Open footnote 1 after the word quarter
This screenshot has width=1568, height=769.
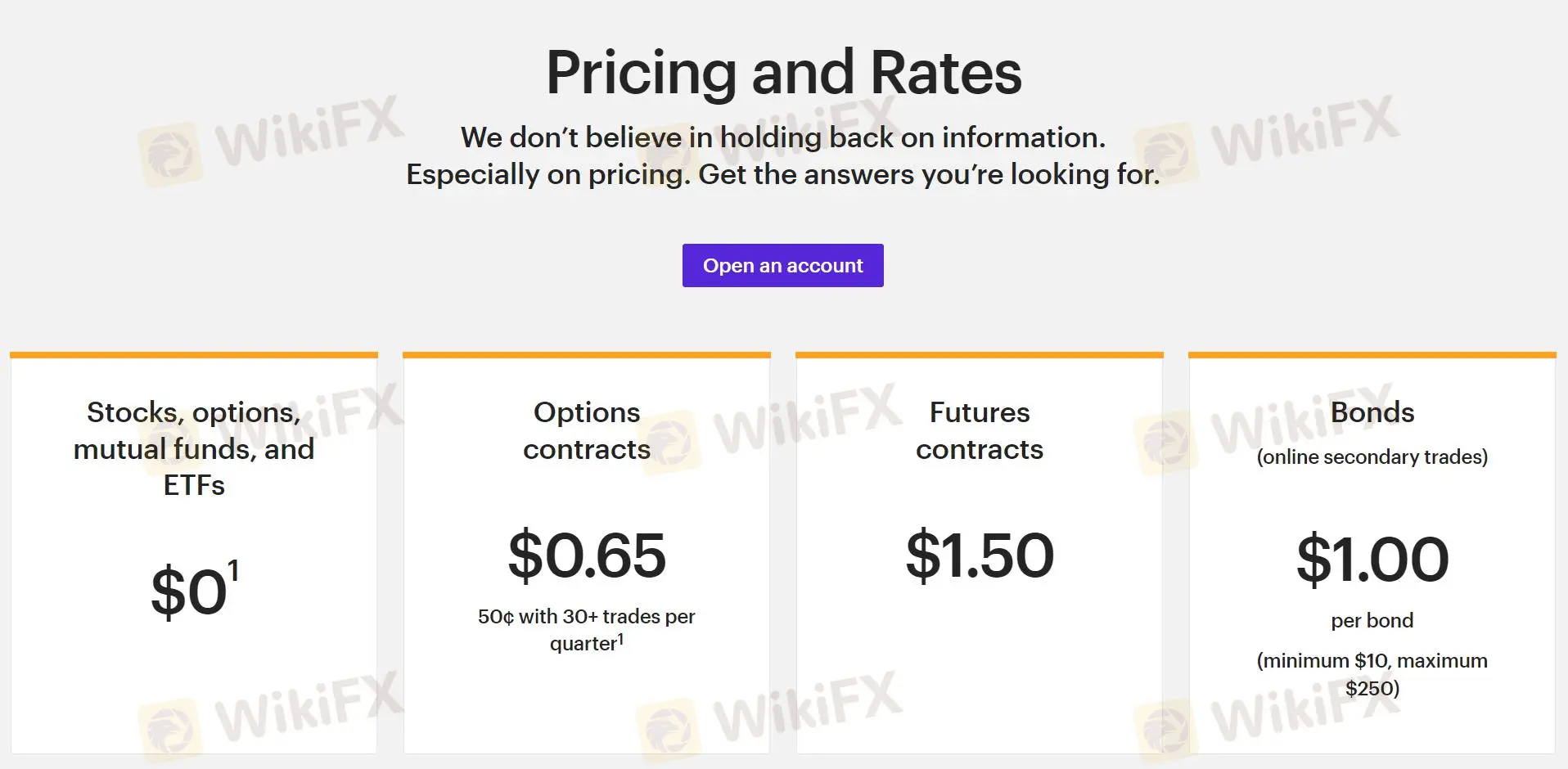[620, 640]
